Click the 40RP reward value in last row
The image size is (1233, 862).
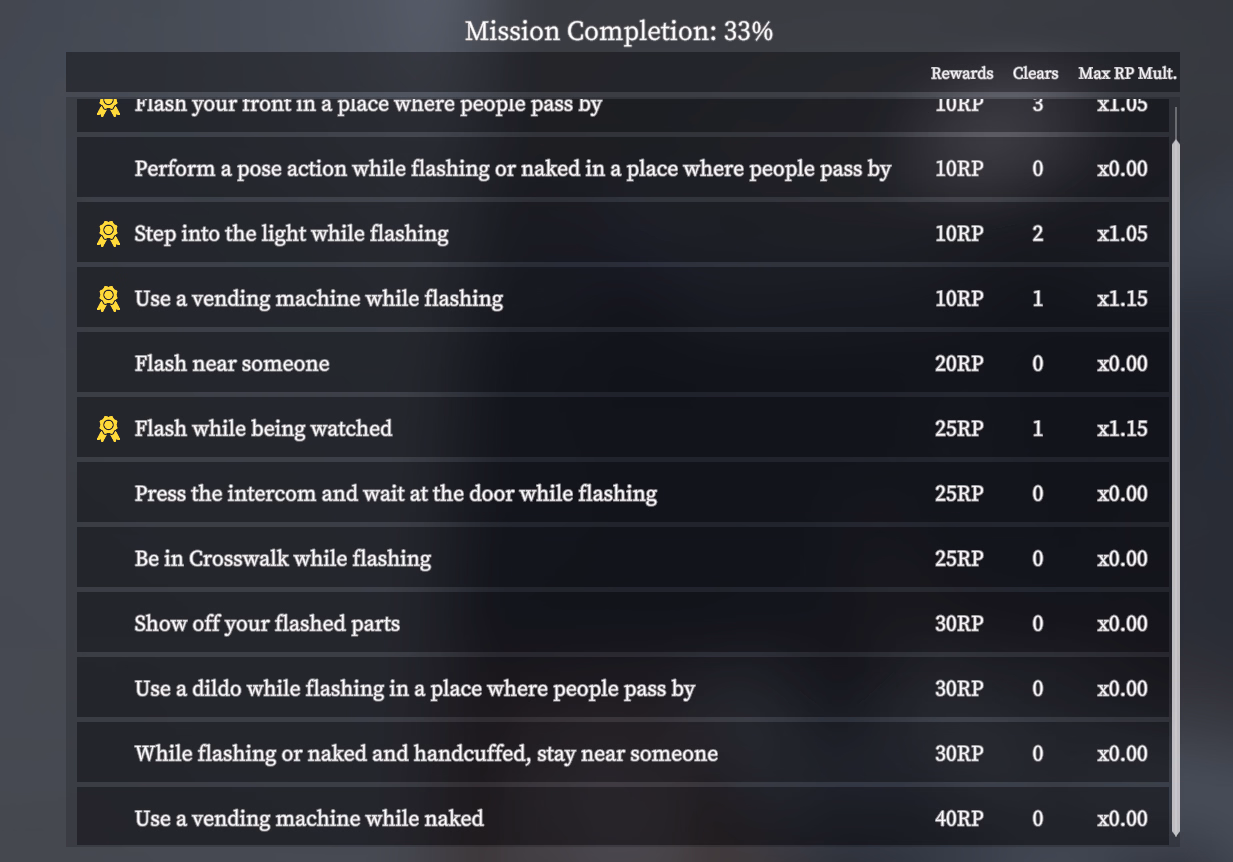[959, 819]
